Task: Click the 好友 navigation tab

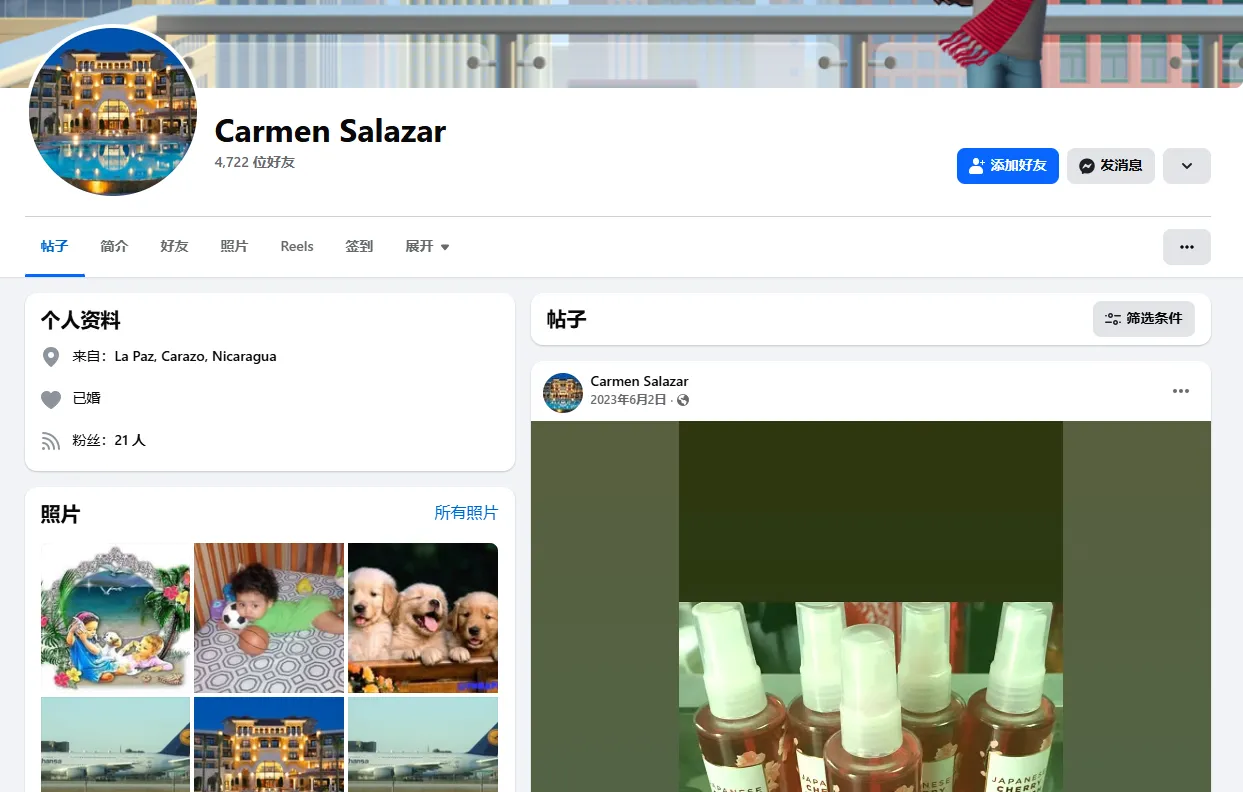Action: (174, 246)
